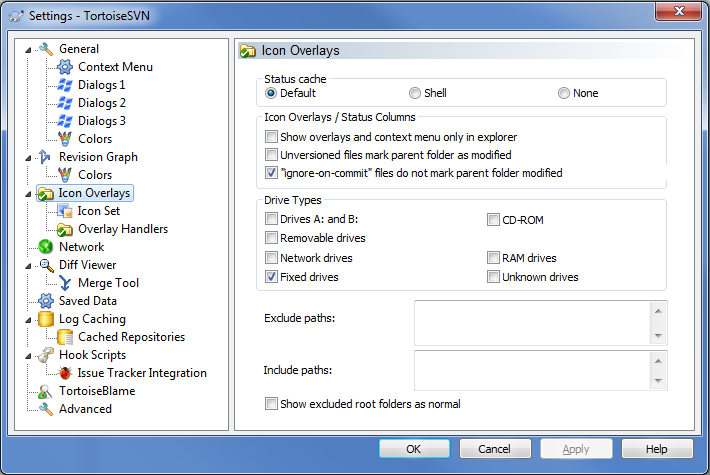The height and width of the screenshot is (475, 710).
Task: Click the General wrench icon
Action: coord(46,48)
